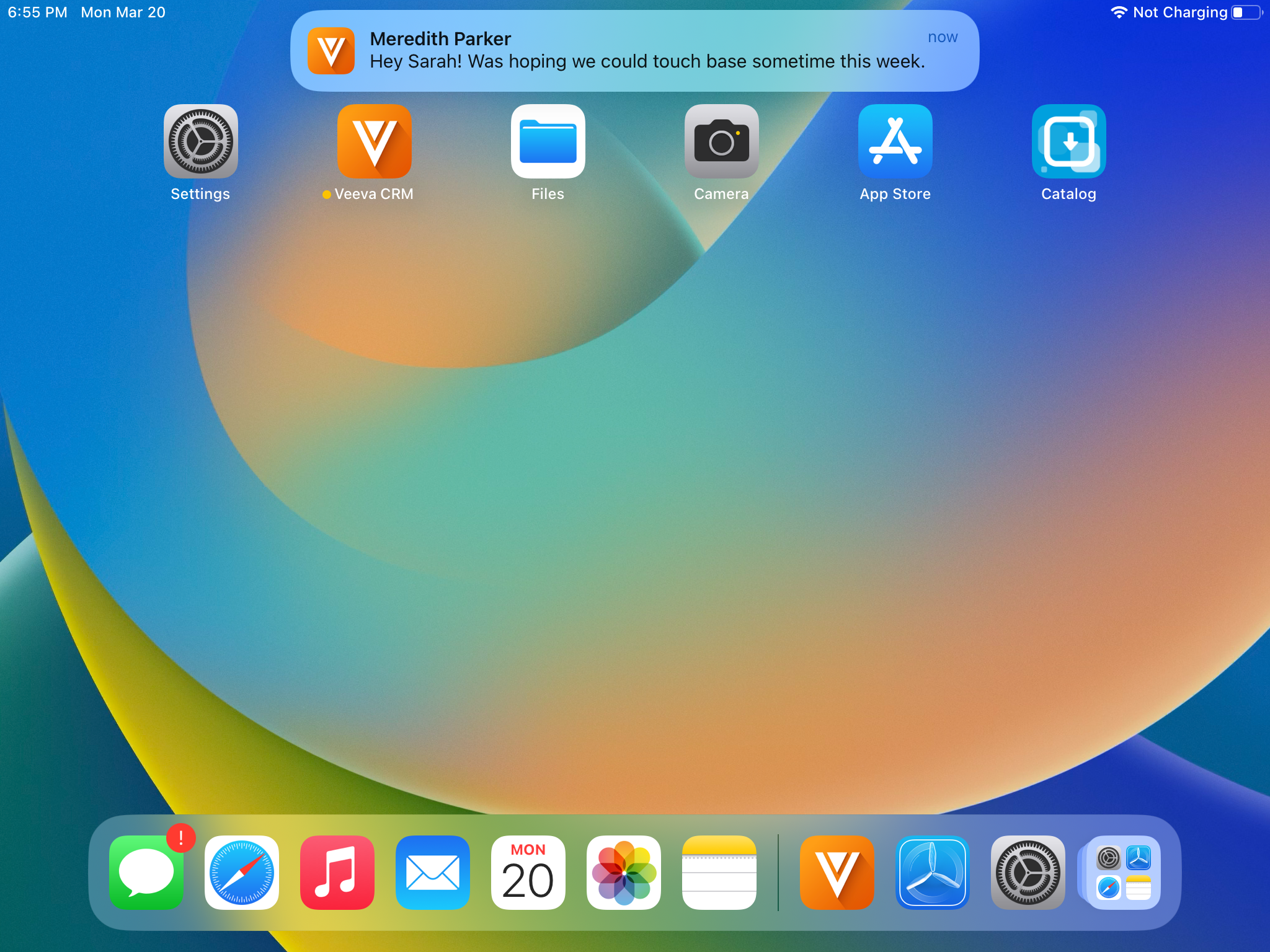This screenshot has height=952, width=1270.
Task: Launch the App Store
Action: point(895,141)
